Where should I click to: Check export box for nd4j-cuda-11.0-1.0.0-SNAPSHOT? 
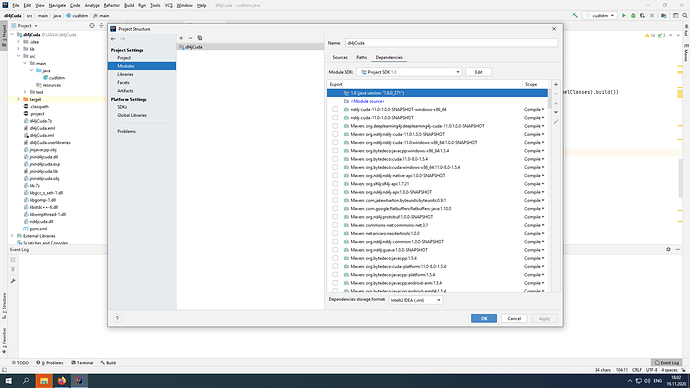coord(335,118)
